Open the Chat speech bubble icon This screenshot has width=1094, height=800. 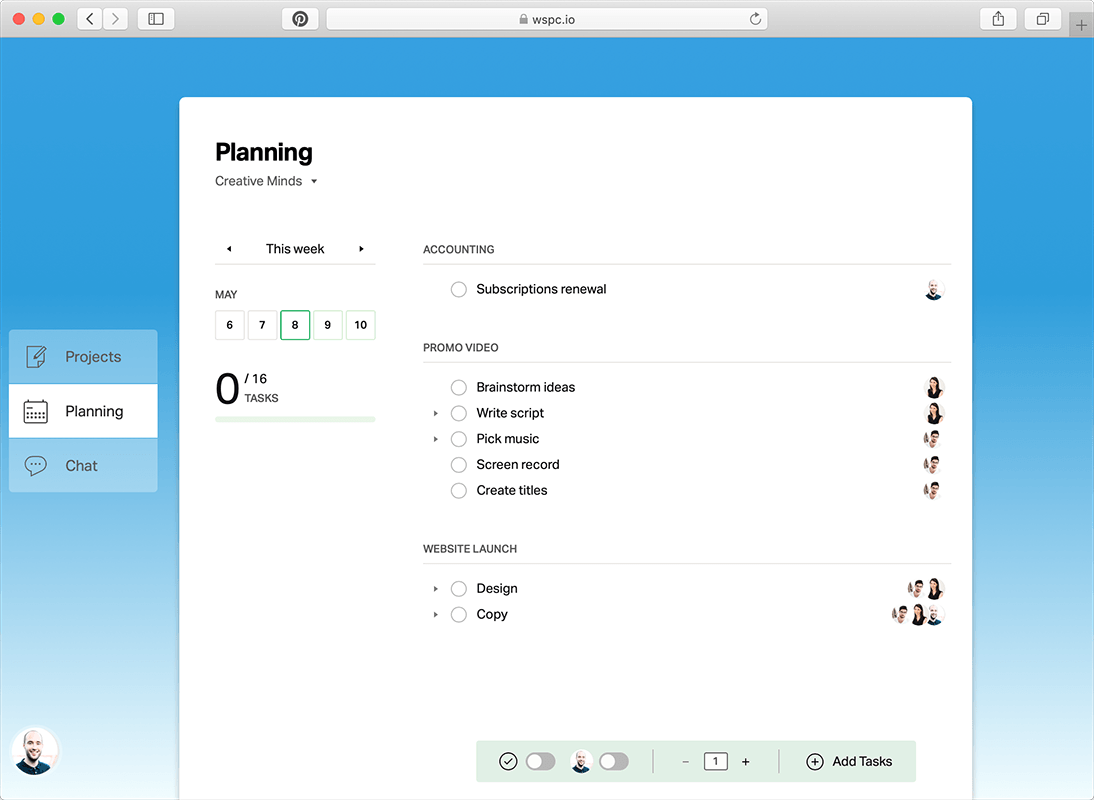[36, 466]
